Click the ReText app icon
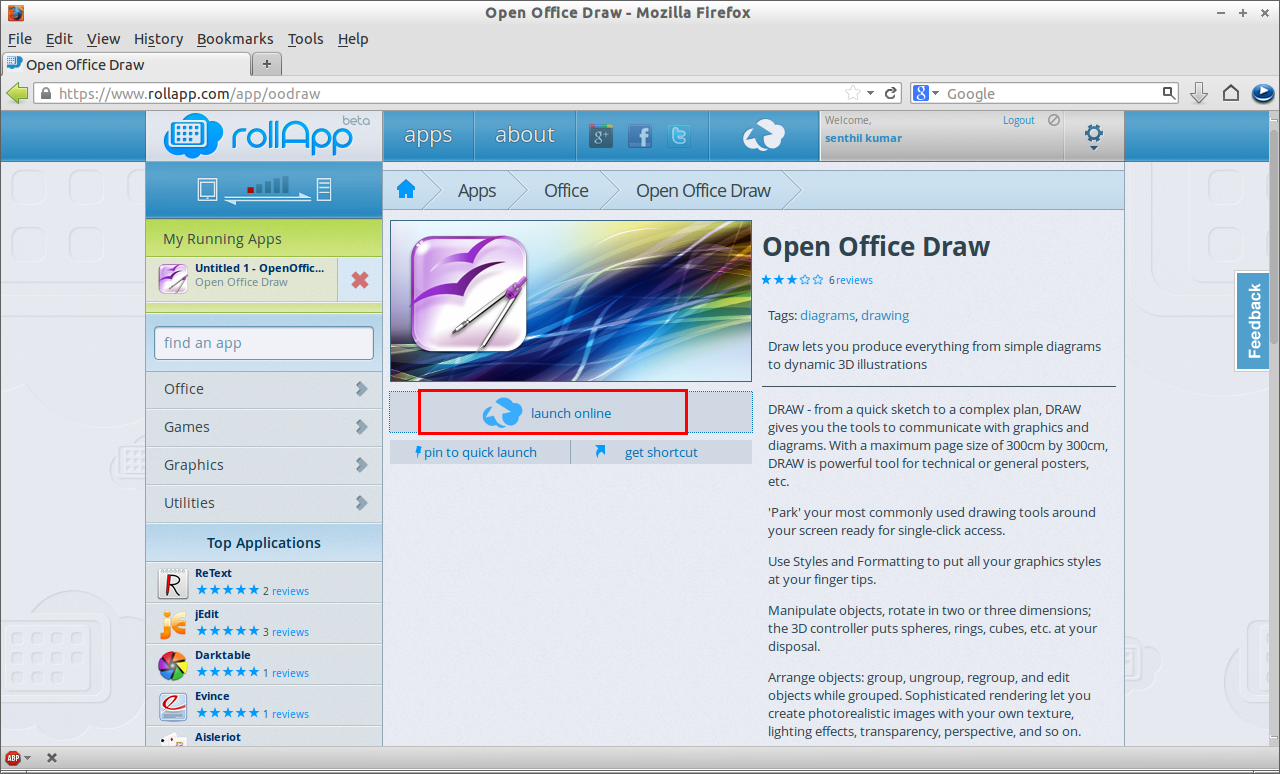The height and width of the screenshot is (774, 1280). [x=173, y=583]
